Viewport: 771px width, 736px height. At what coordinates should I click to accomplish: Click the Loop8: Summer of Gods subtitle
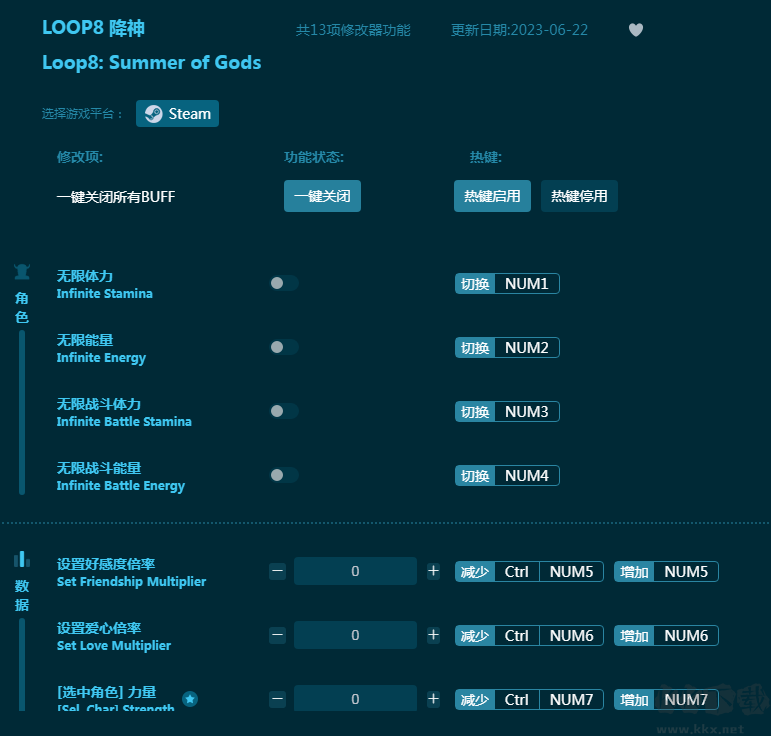[x=151, y=62]
